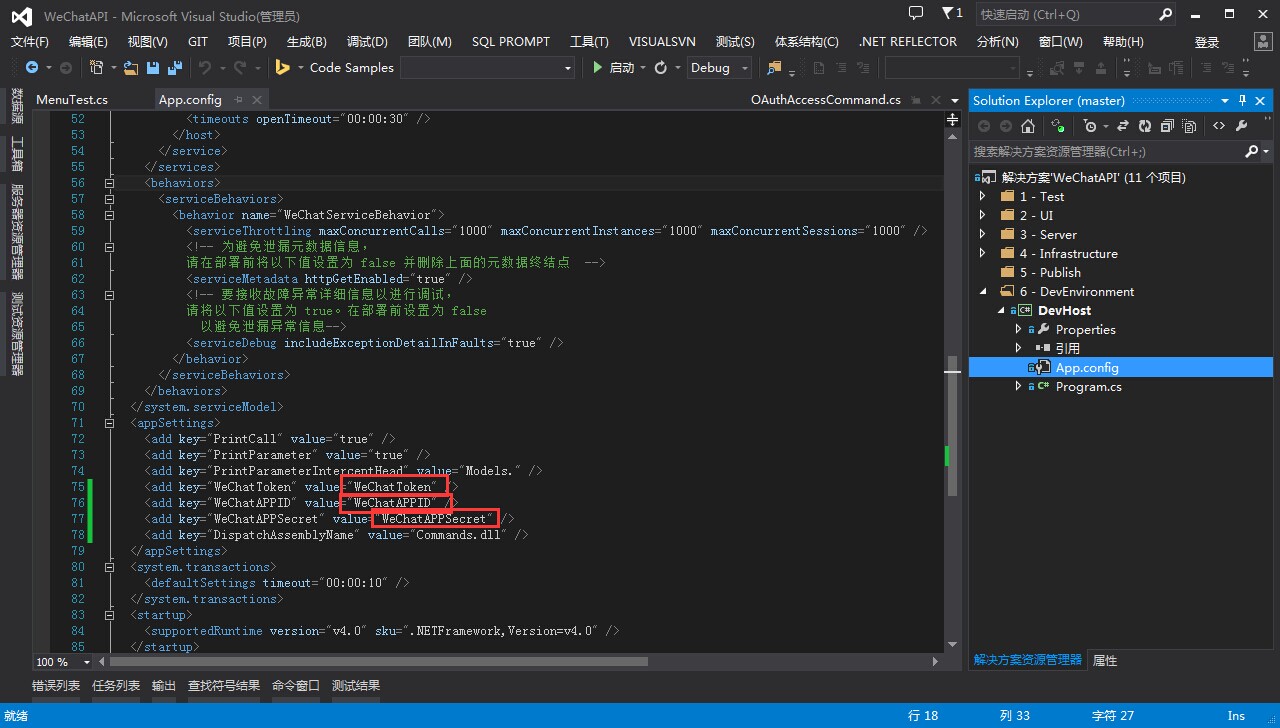
Task: Click the Save All toolbar icon
Action: click(174, 67)
